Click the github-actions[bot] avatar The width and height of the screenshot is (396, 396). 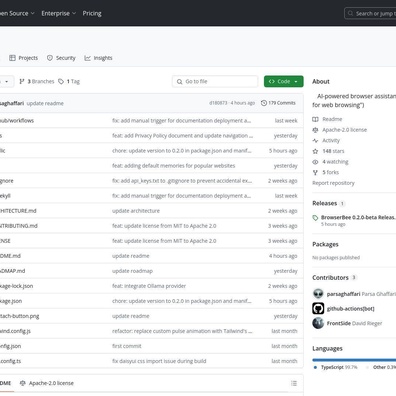[318, 308]
